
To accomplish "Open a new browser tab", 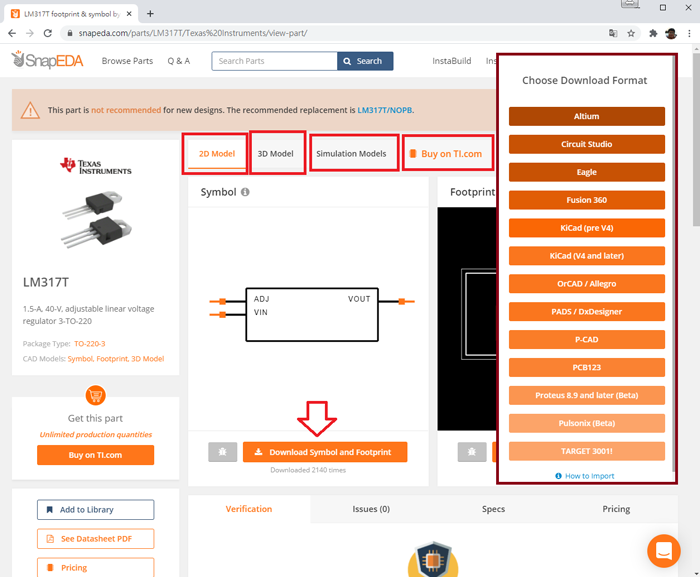I will click(x=150, y=13).
